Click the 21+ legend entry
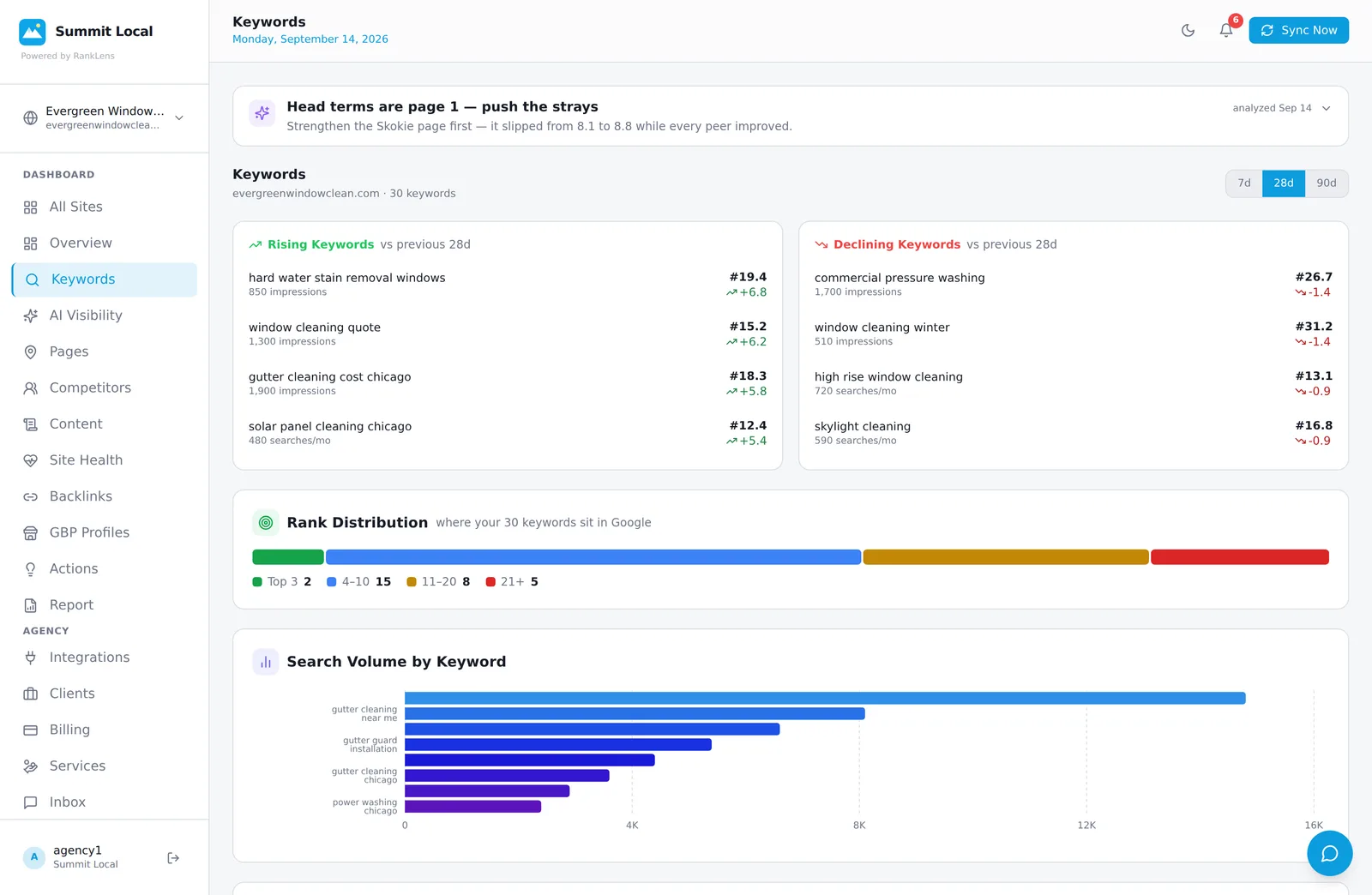This screenshot has width=1372, height=895. click(x=512, y=581)
